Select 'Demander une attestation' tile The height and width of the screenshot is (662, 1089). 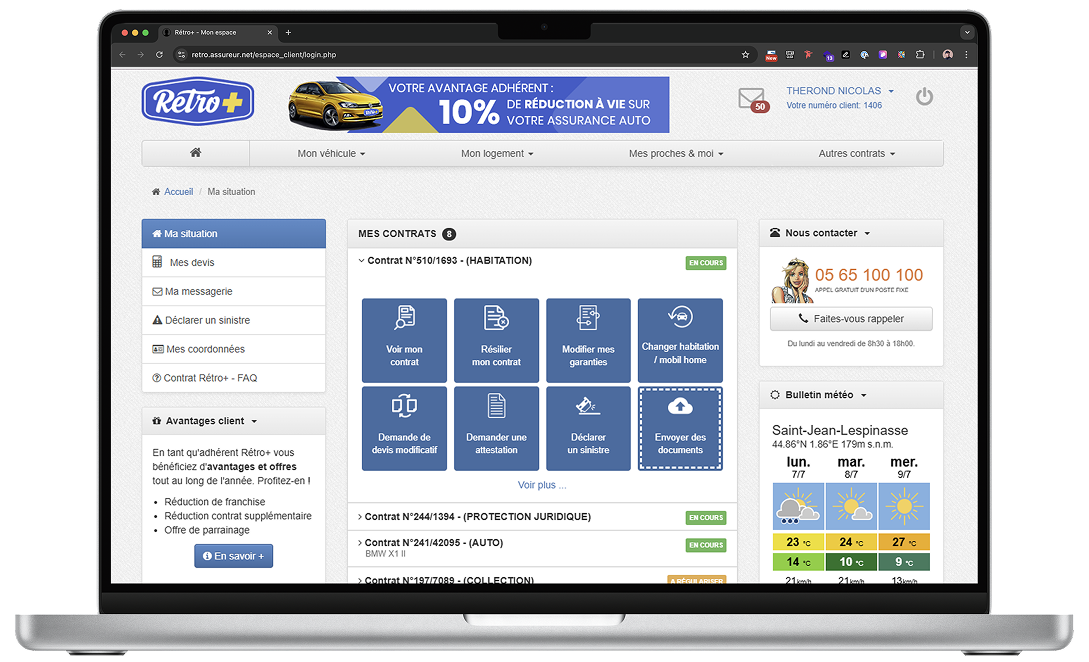point(496,428)
